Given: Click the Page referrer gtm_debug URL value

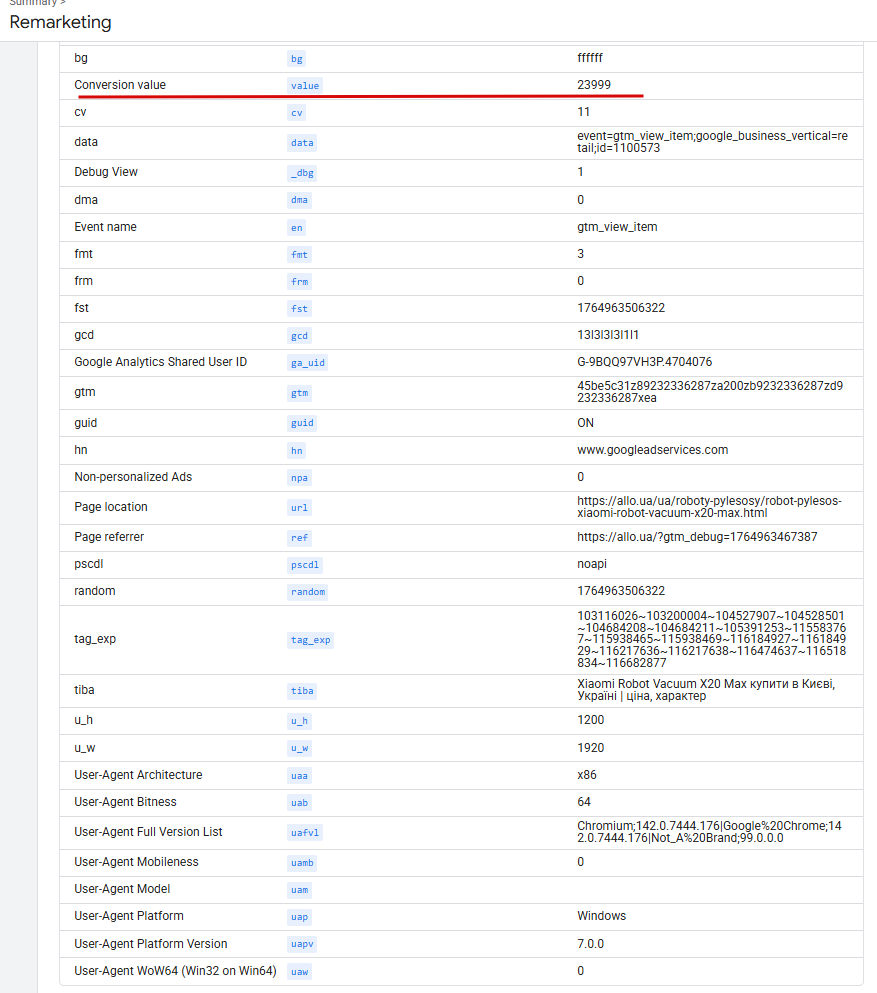Looking at the screenshot, I should point(697,537).
